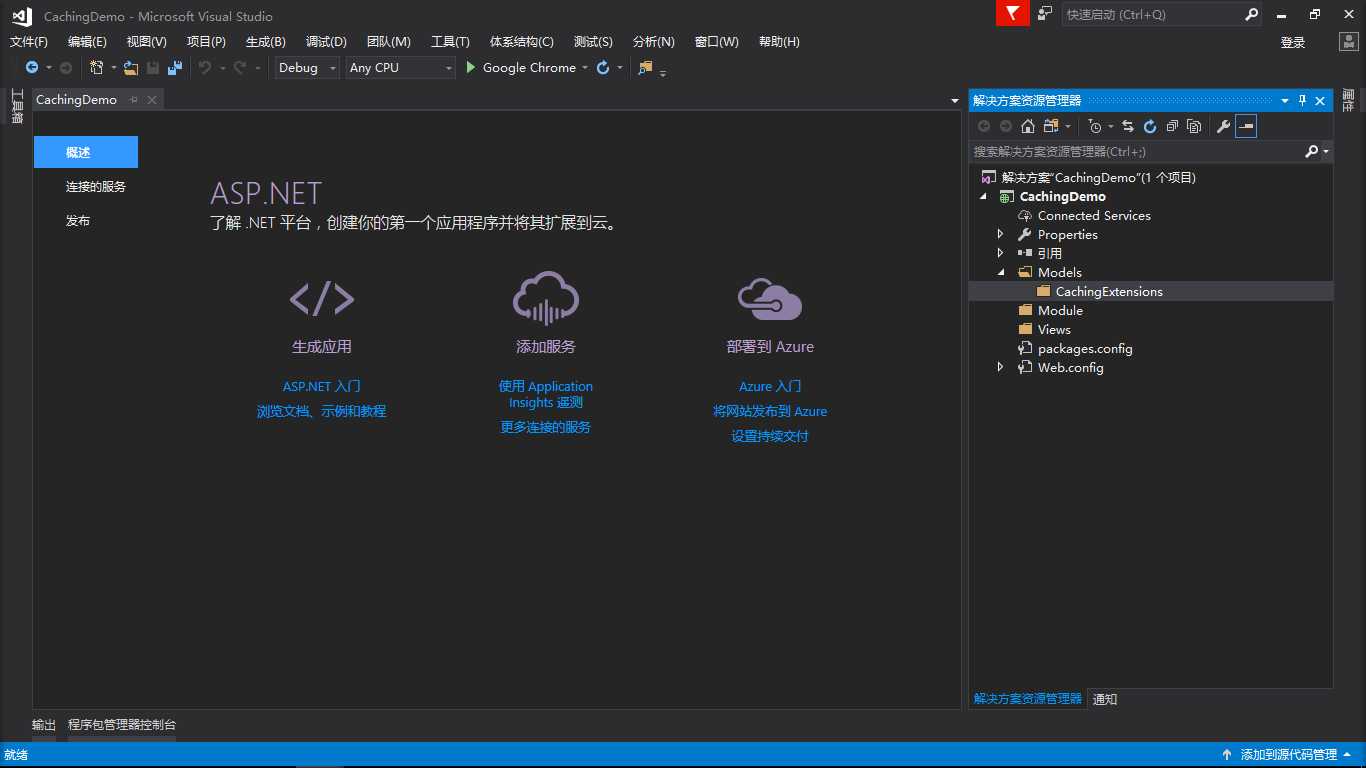The image size is (1366, 768).
Task: Open Google Chrome browser target dropdown arrow
Action: pyautogui.click(x=585, y=68)
